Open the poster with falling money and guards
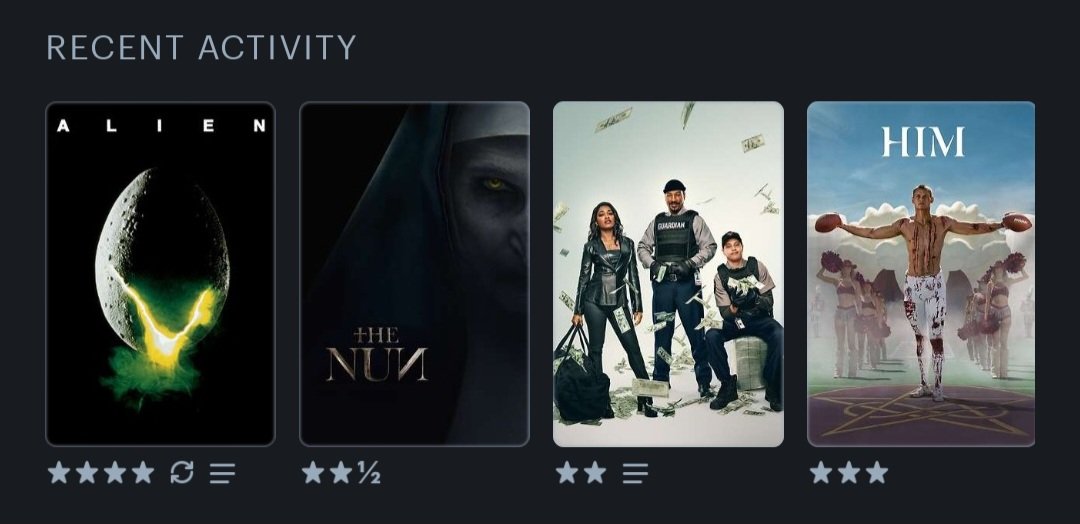Screen dimensions: 1080x524 point(668,274)
